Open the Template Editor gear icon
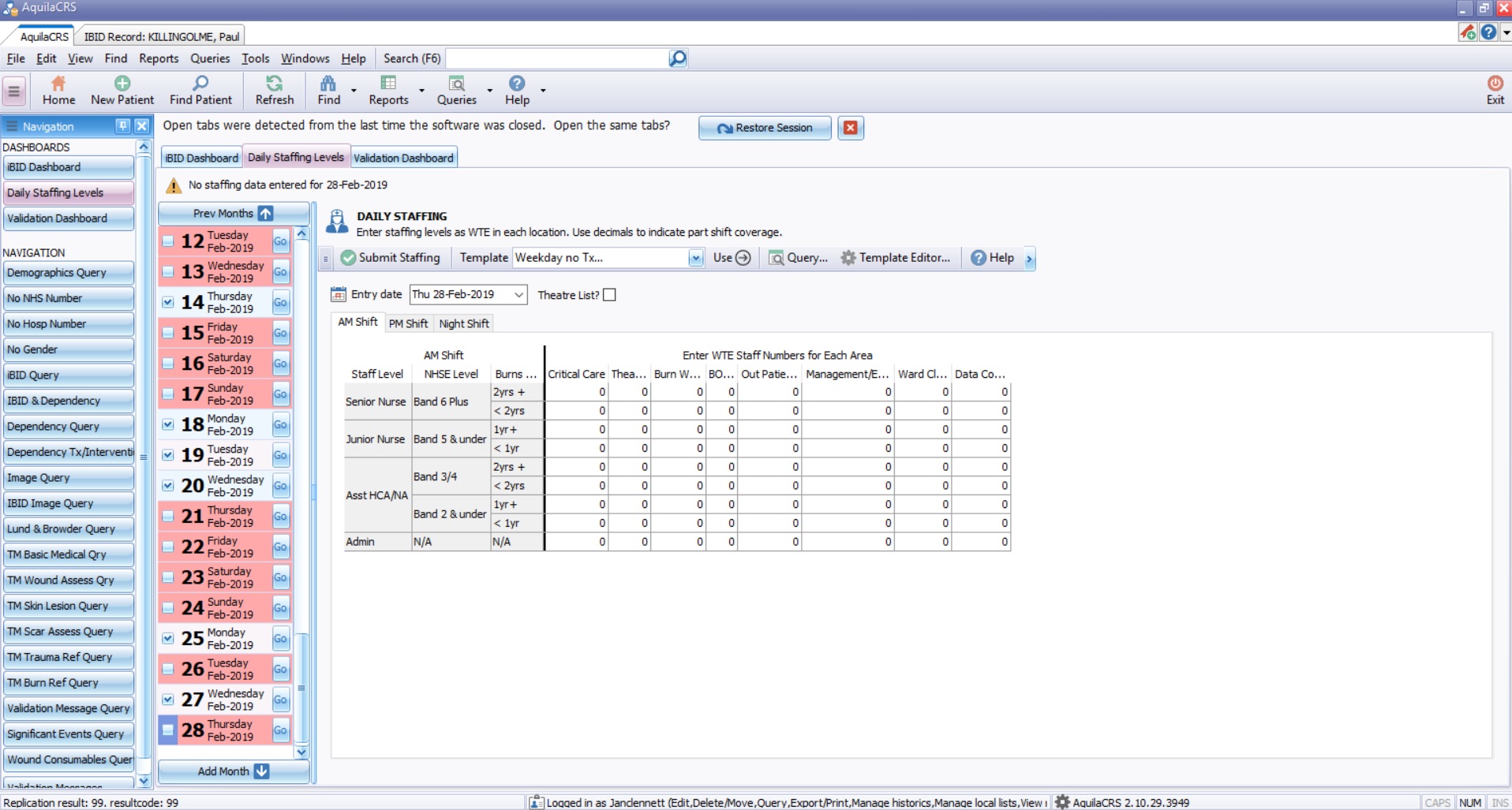The image size is (1512, 810). coord(848,258)
